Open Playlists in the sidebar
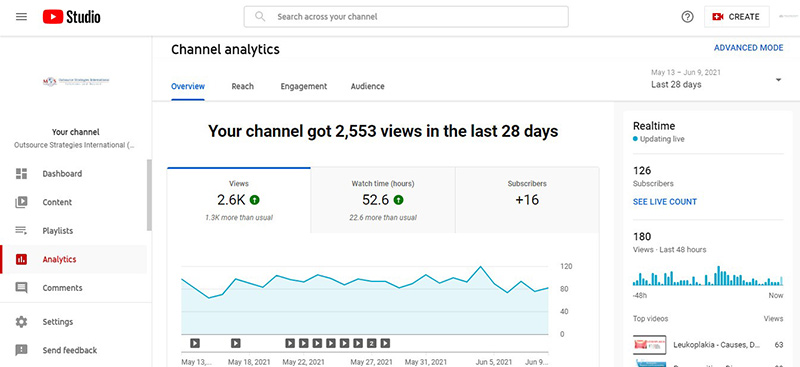The image size is (800, 367). click(x=73, y=231)
